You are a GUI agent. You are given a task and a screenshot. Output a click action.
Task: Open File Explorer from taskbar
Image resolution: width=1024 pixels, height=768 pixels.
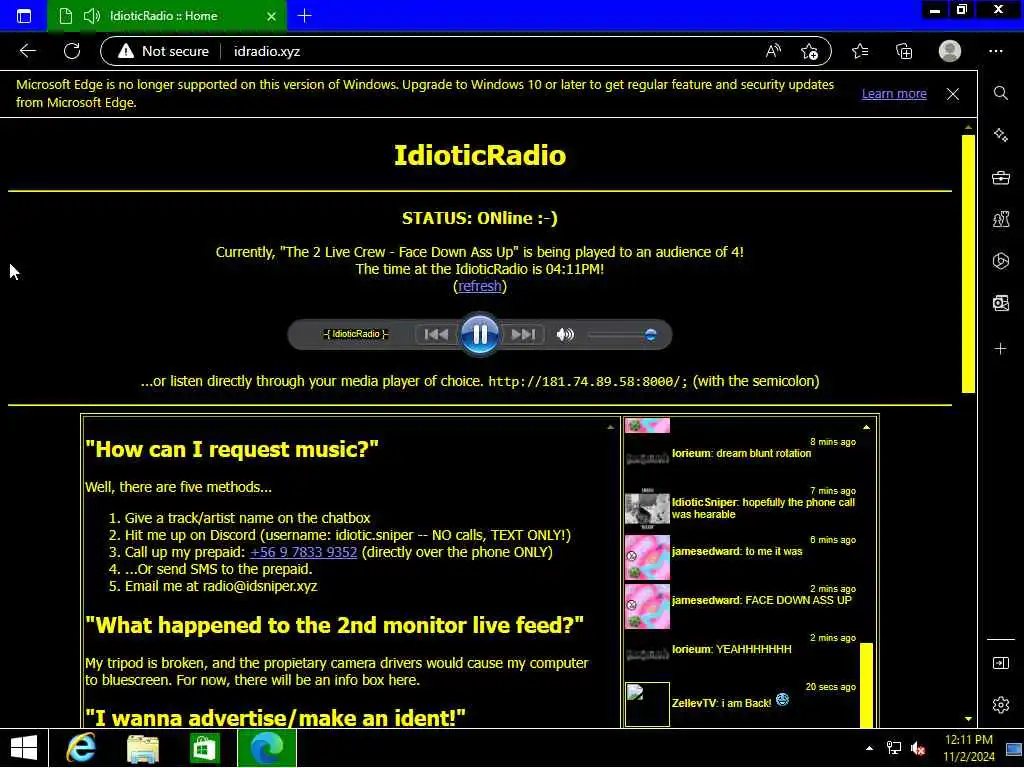(143, 748)
